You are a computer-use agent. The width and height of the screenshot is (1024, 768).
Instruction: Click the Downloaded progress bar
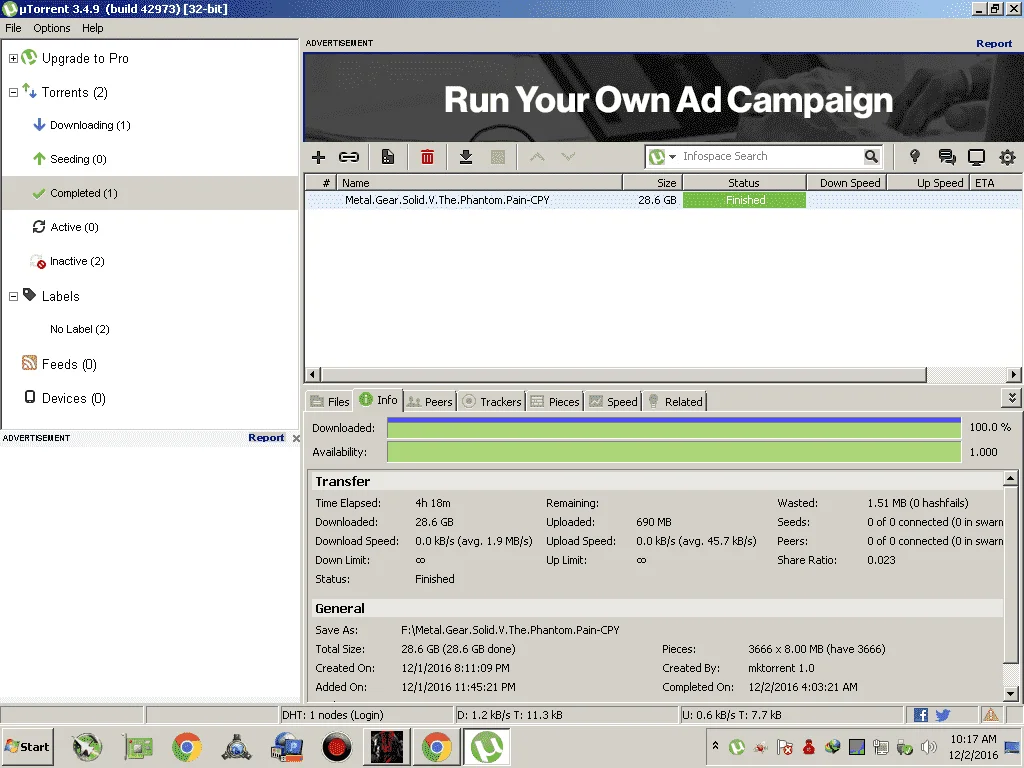(674, 428)
